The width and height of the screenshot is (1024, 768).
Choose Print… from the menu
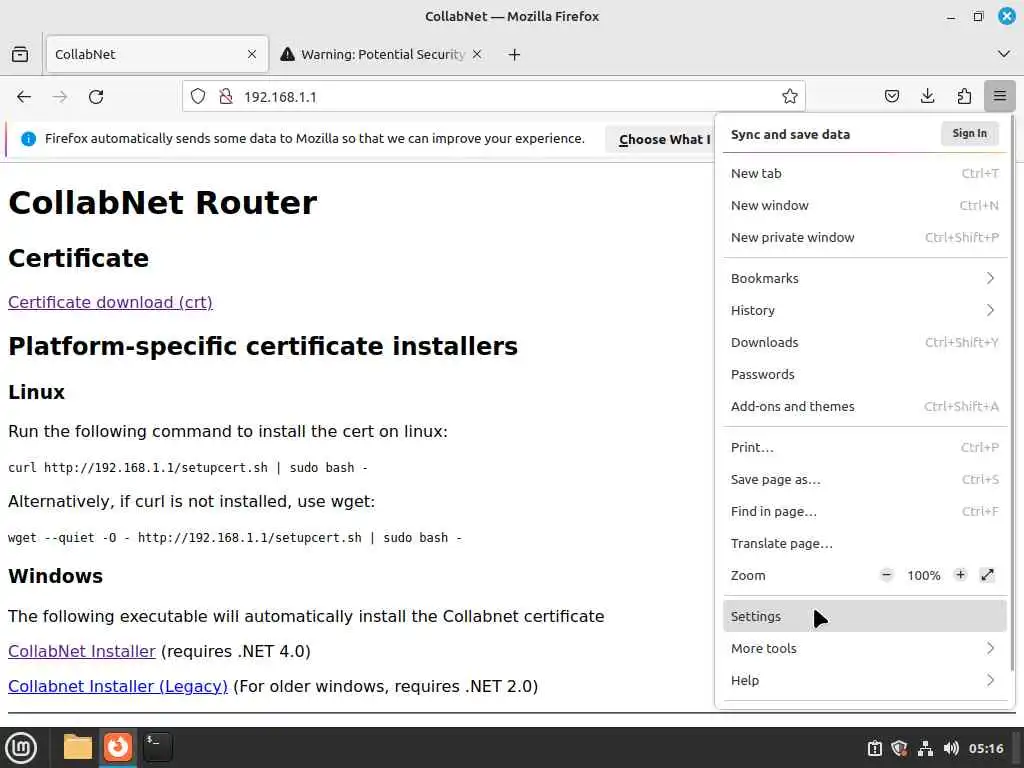(865, 447)
